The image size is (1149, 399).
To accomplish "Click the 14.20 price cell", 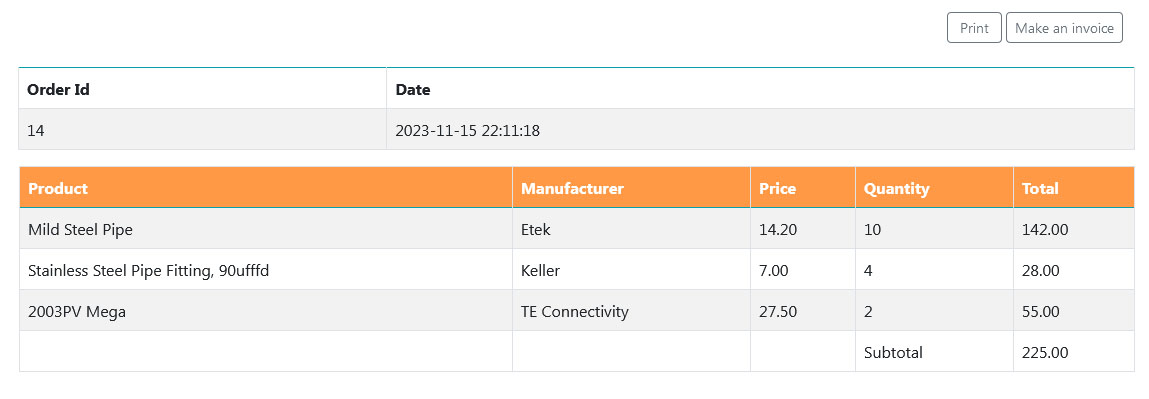I will click(802, 229).
